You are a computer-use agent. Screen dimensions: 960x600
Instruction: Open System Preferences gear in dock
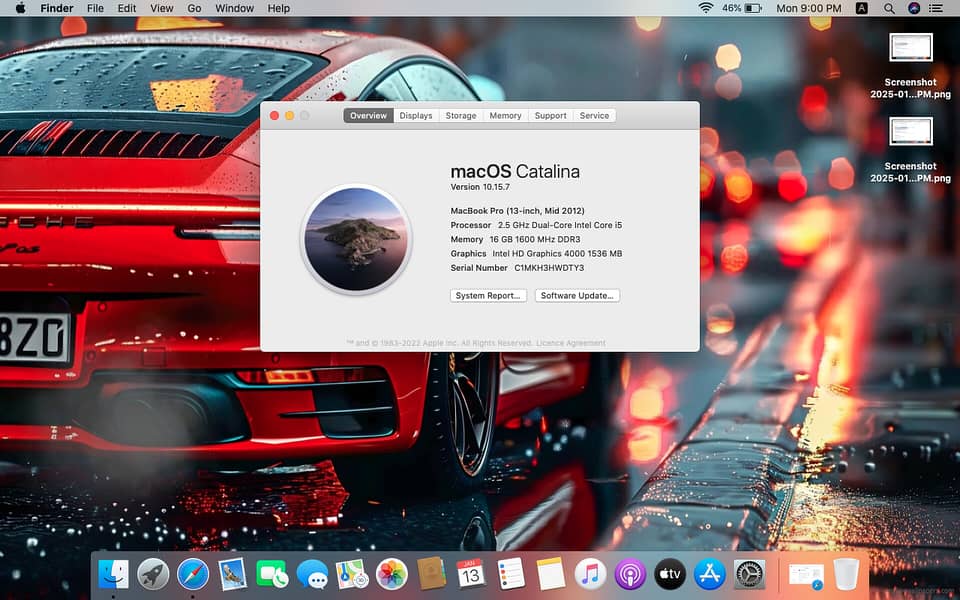tap(749, 574)
